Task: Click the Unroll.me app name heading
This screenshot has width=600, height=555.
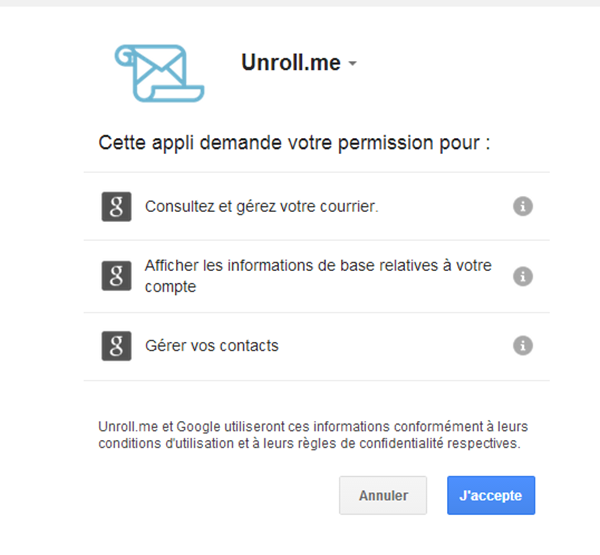Action: [291, 62]
